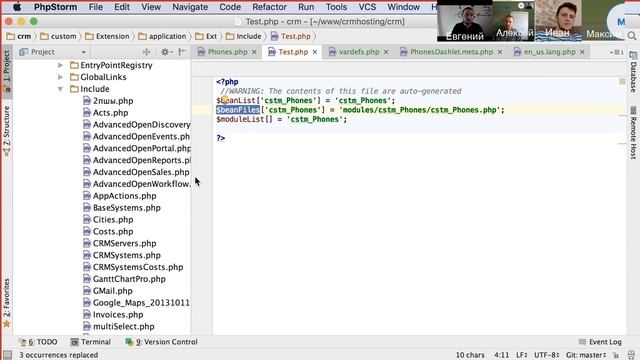This screenshot has height=360, width=640.
Task: Click the tool windows quick-access icon
Action: coord(7,355)
